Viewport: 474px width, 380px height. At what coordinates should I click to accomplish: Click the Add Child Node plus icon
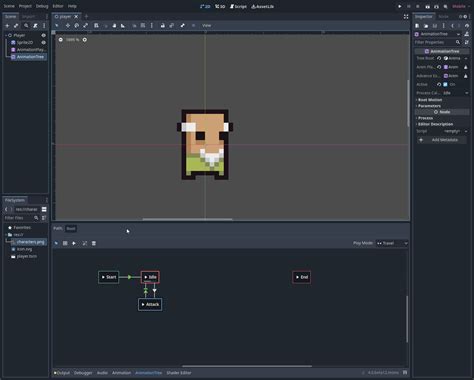click(x=7, y=26)
